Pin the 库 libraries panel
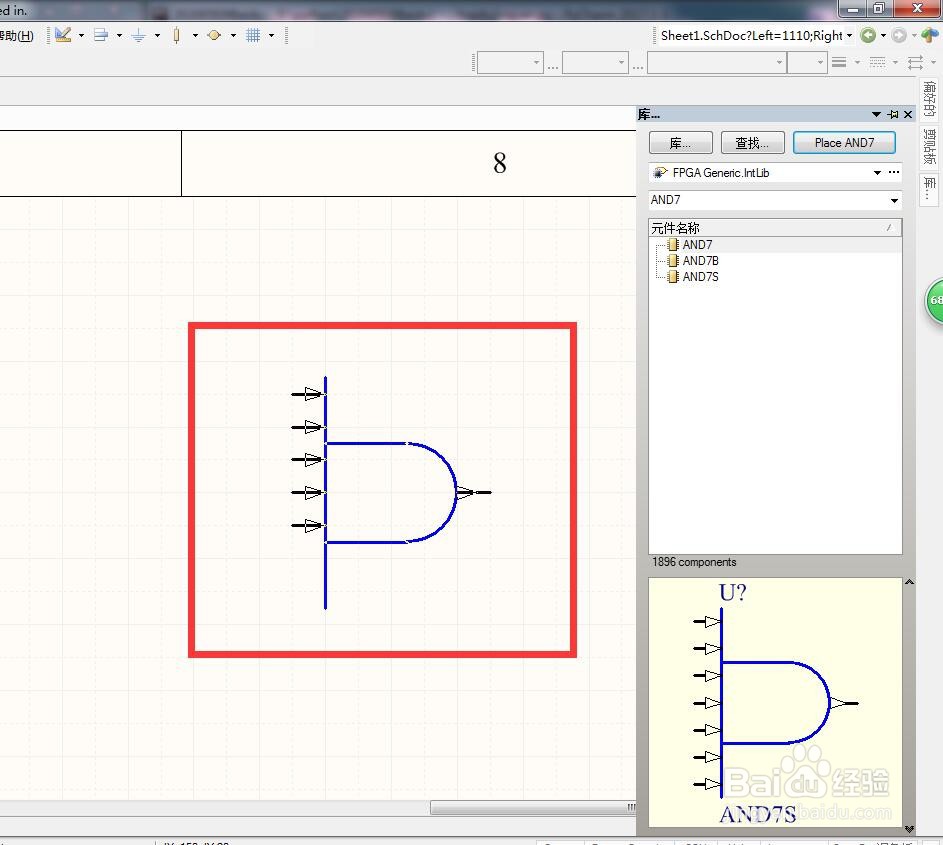The height and width of the screenshot is (845, 943). click(x=893, y=114)
